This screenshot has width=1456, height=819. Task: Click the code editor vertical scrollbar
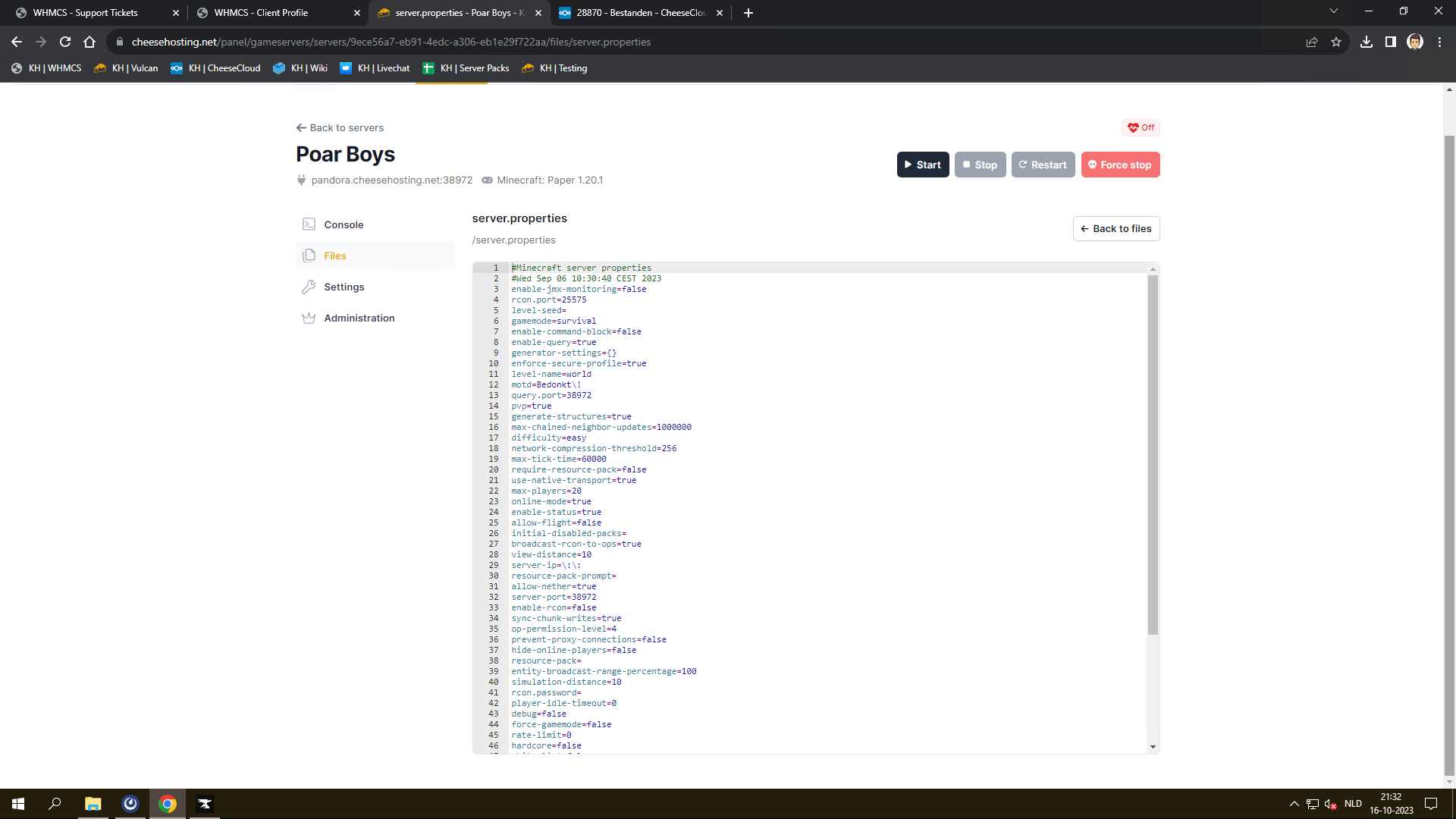[1153, 455]
